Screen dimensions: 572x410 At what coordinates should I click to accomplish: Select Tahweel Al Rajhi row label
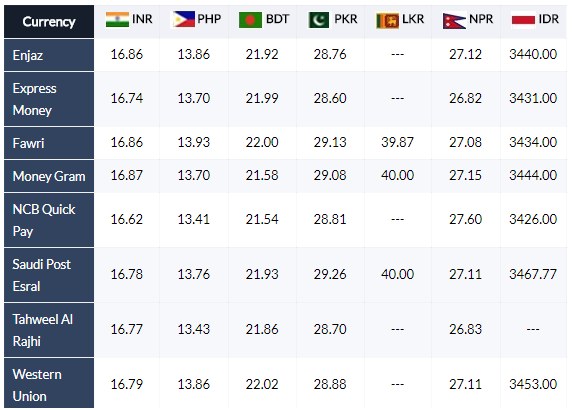pos(49,330)
